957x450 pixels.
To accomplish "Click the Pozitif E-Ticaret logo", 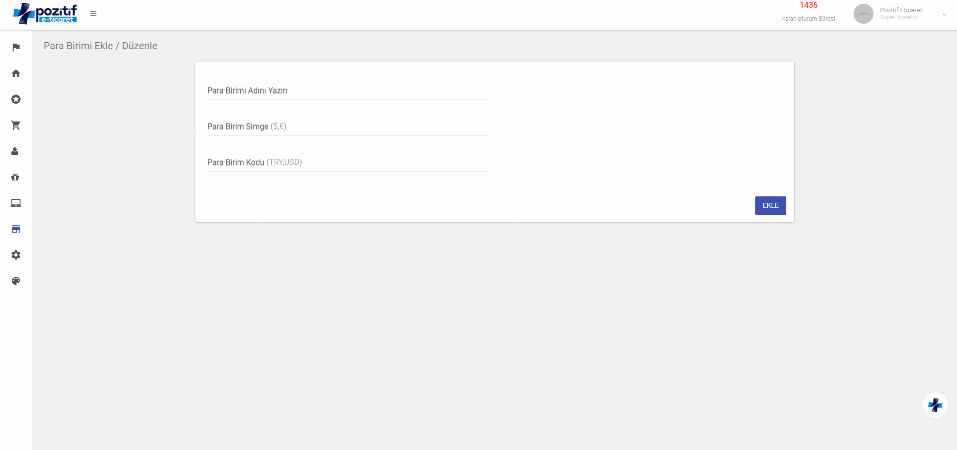I will 45,14.
